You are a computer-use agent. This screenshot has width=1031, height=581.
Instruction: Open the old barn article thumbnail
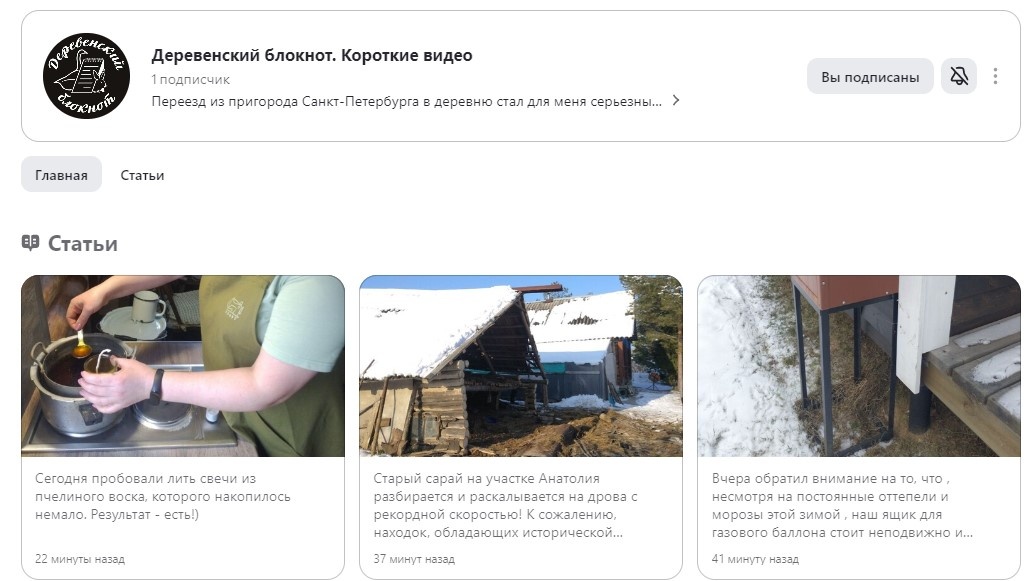coord(521,366)
